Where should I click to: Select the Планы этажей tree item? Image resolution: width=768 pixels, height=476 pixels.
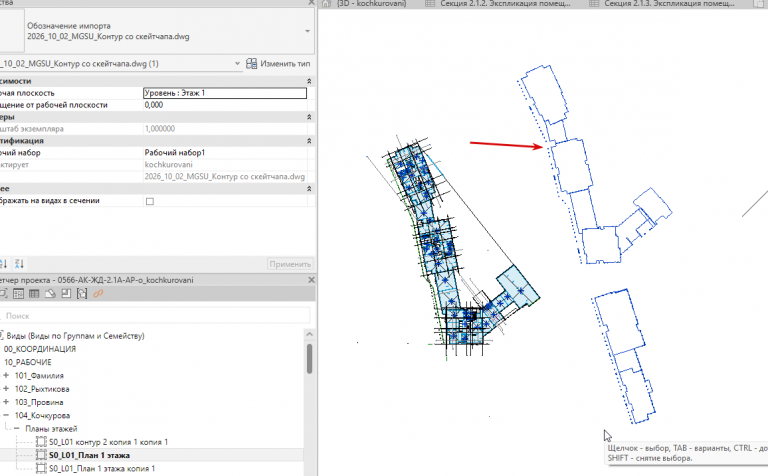[51, 428]
